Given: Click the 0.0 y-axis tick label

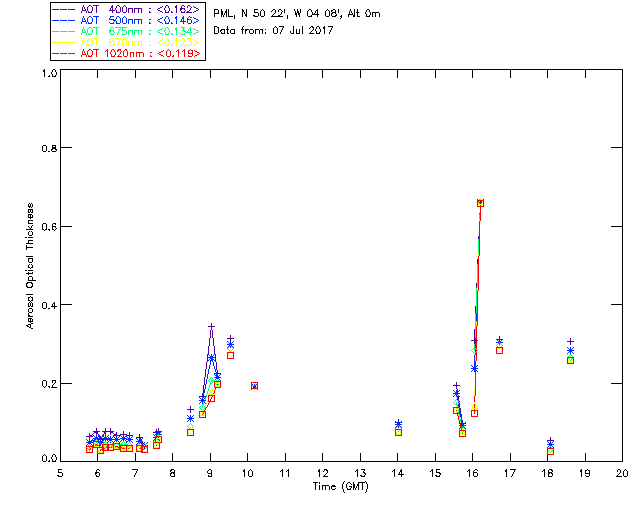Looking at the screenshot, I should (x=49, y=458).
